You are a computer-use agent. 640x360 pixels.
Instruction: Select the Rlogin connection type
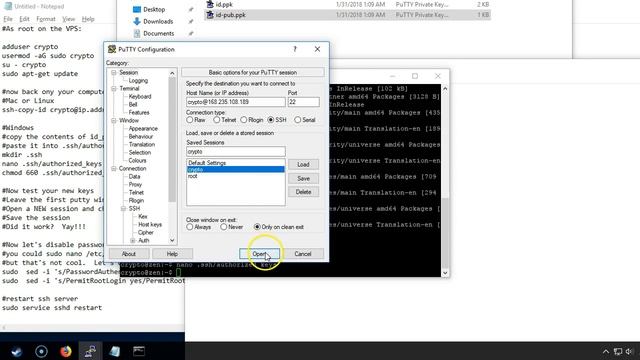pos(244,120)
